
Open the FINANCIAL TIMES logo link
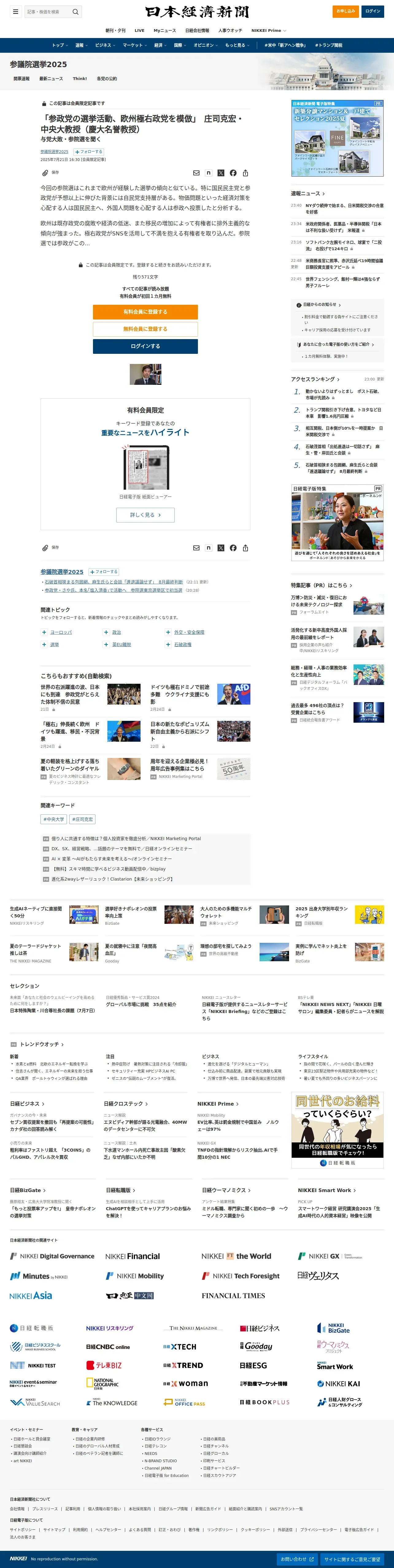click(x=233, y=1296)
